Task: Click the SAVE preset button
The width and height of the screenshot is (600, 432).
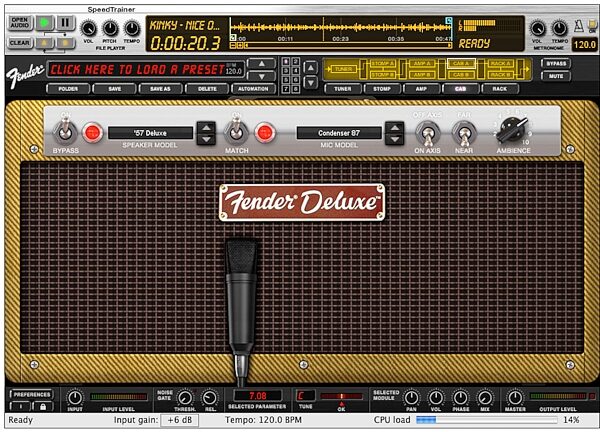Action: [x=114, y=89]
